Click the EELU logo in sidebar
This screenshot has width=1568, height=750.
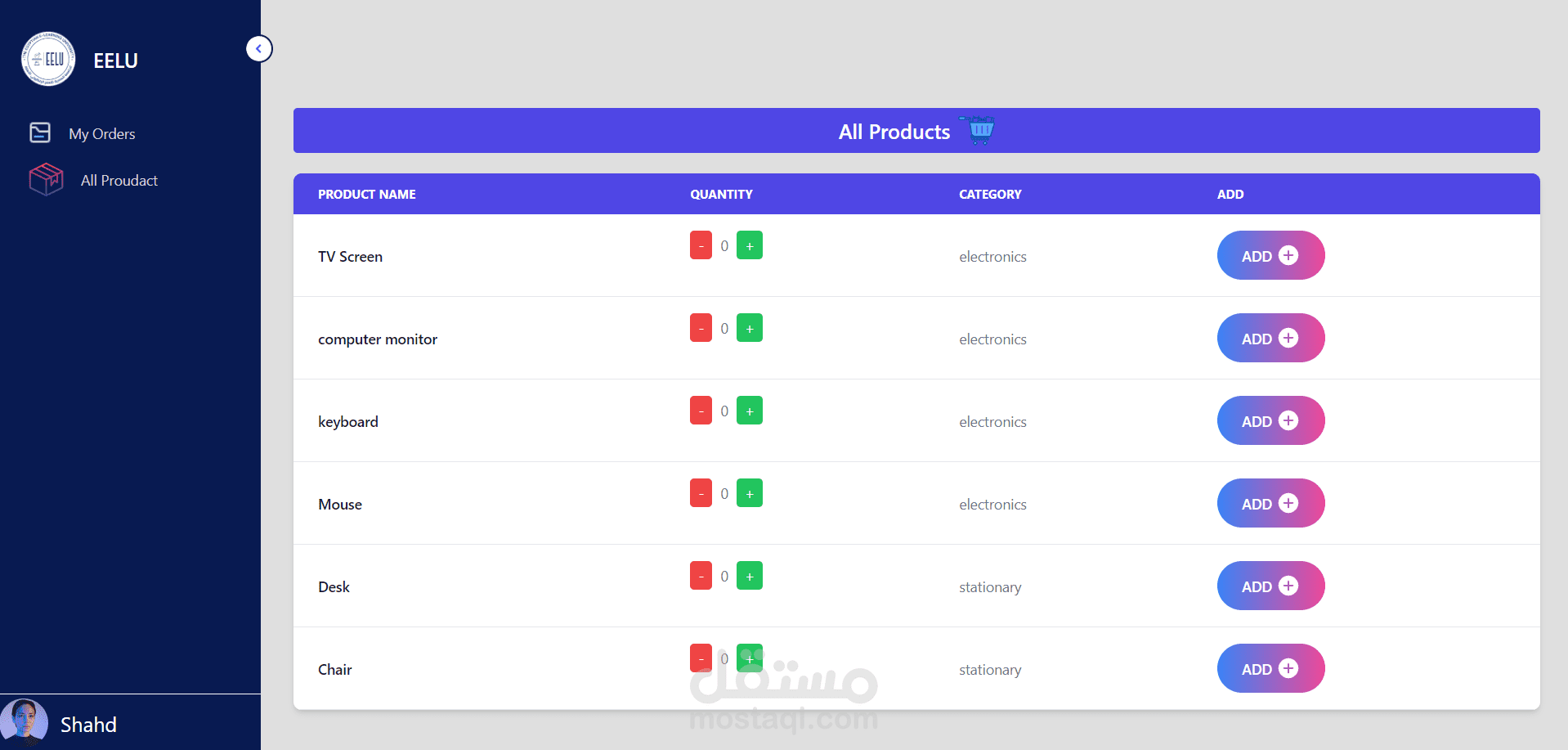pos(48,59)
